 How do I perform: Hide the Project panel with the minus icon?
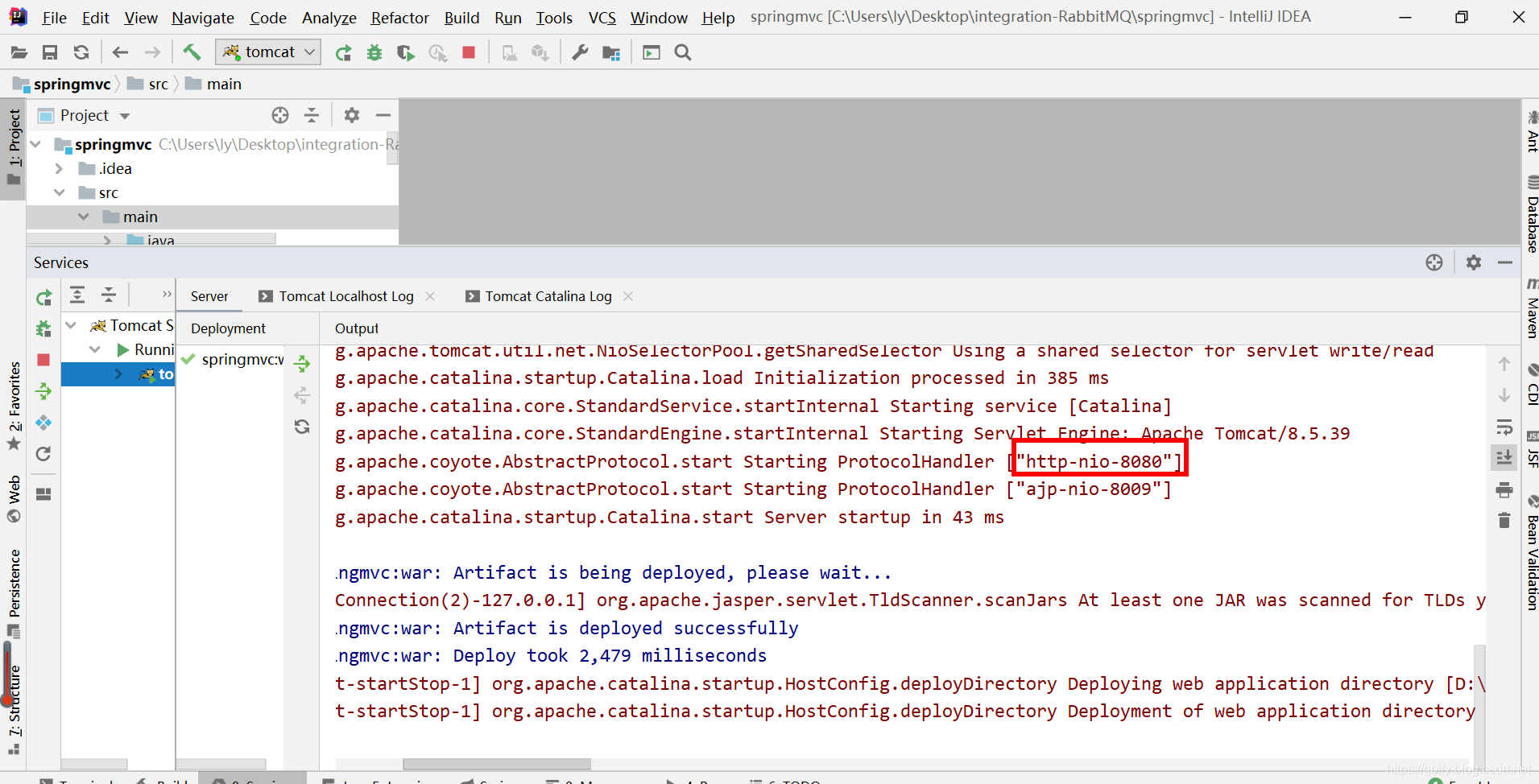383,115
